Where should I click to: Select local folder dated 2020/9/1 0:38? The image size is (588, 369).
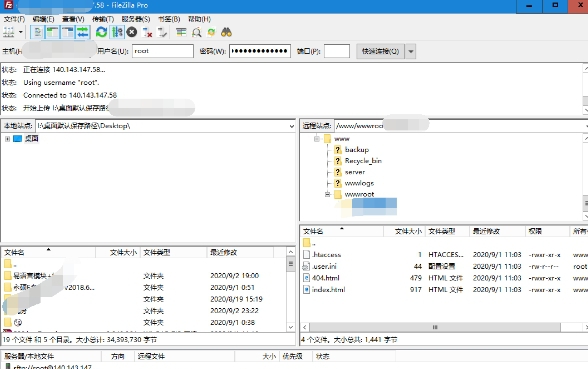[144, 322]
